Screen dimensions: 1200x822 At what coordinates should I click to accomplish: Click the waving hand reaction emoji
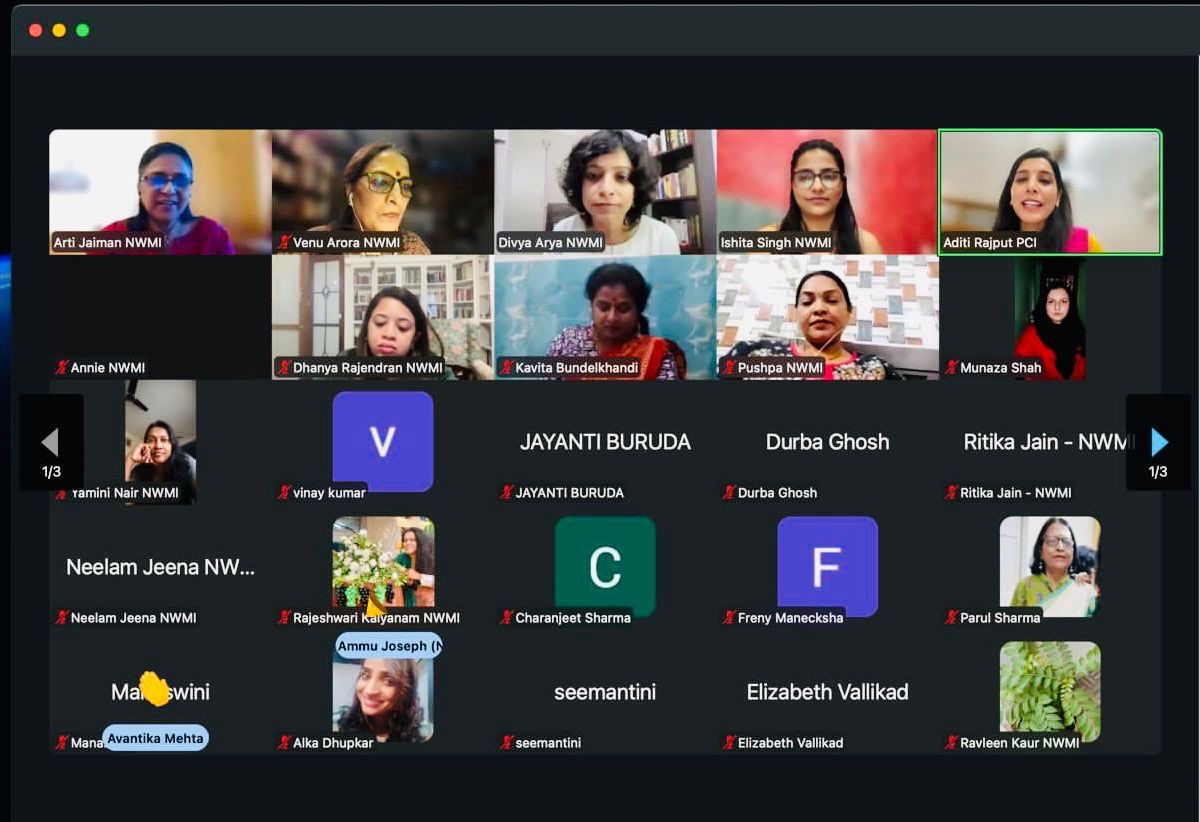(155, 688)
